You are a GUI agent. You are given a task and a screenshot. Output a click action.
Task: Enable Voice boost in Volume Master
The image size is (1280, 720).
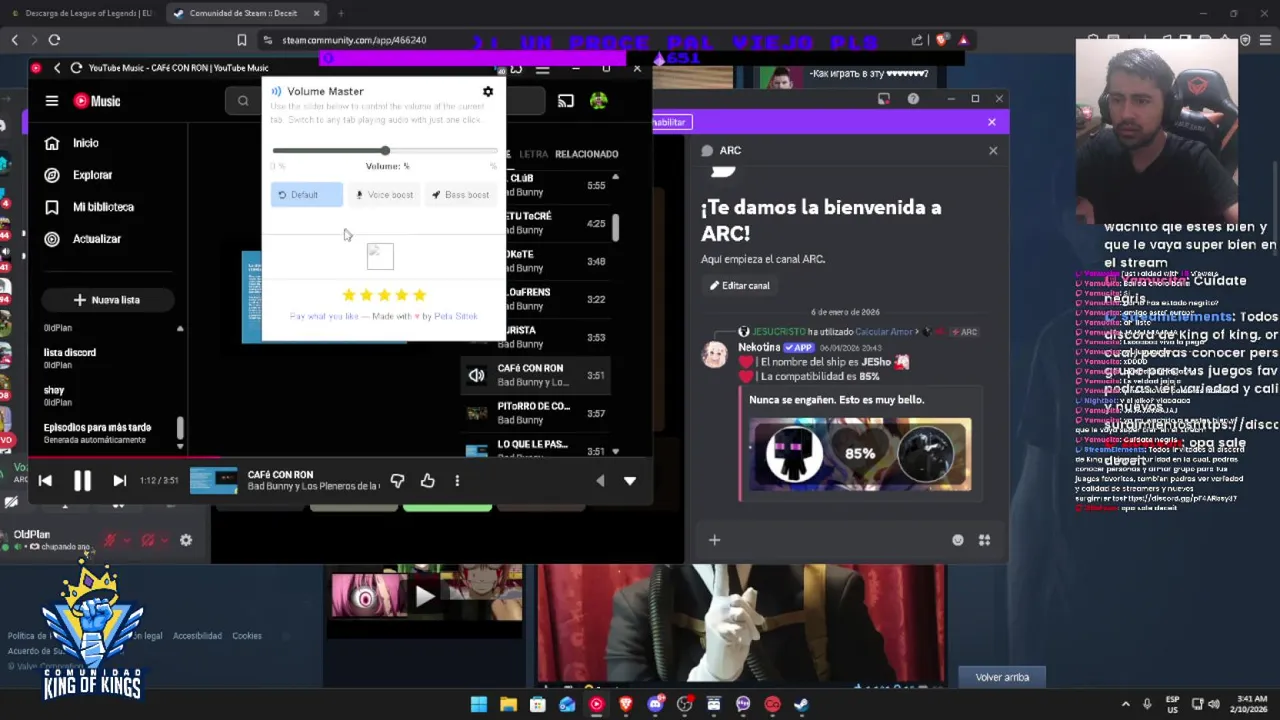[x=384, y=195]
